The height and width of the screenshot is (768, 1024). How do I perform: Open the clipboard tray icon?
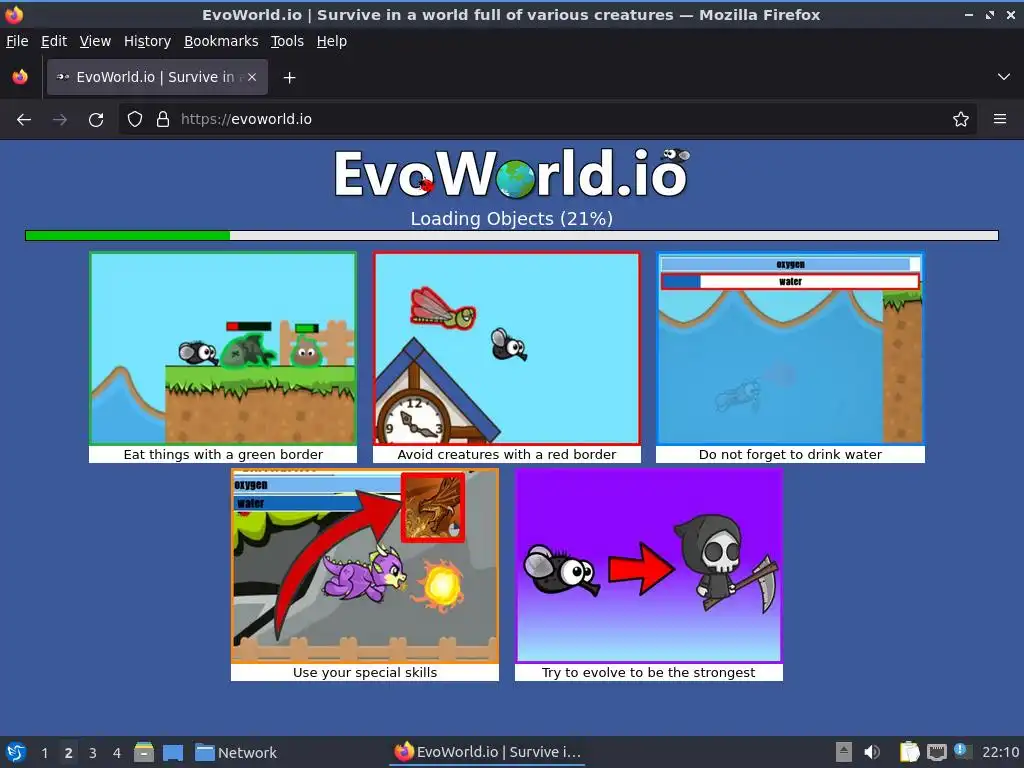(910, 752)
